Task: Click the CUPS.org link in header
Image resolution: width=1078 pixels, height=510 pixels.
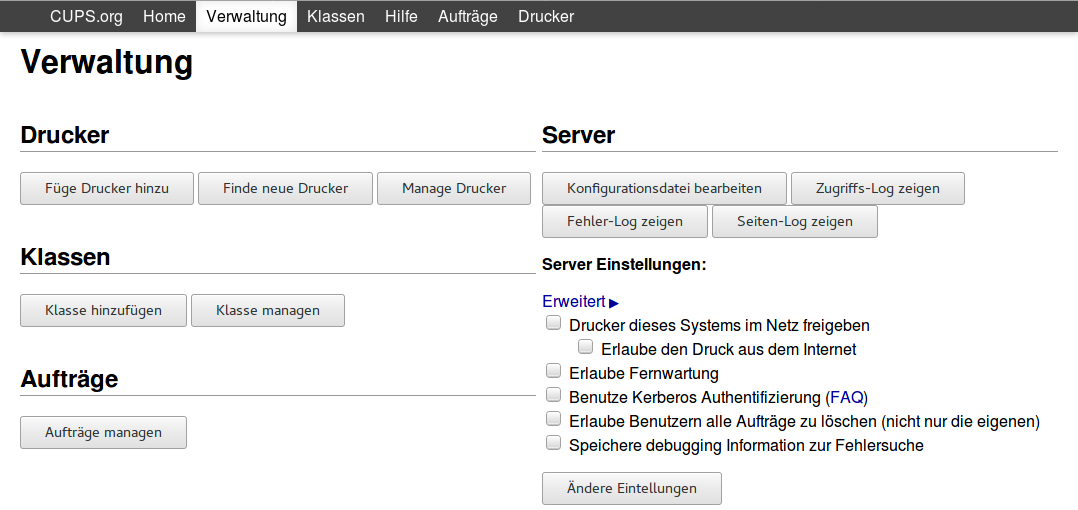Action: pyautogui.click(x=86, y=16)
